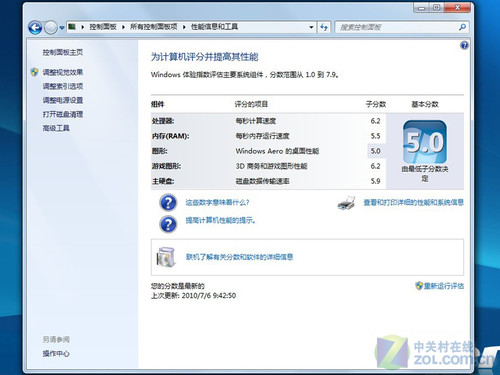This screenshot has width=500, height=375.
Task: Open 查看和打印详细的性能和系统信息 link
Action: (414, 202)
